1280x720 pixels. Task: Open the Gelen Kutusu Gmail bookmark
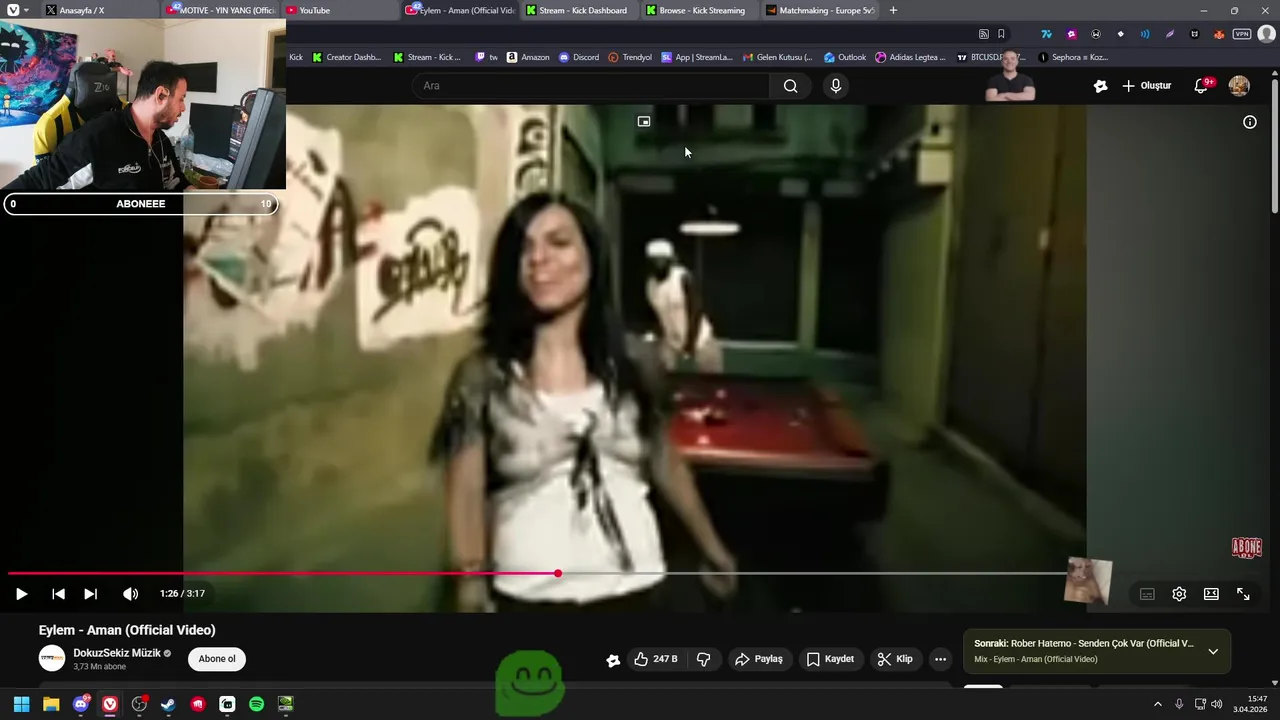point(777,57)
